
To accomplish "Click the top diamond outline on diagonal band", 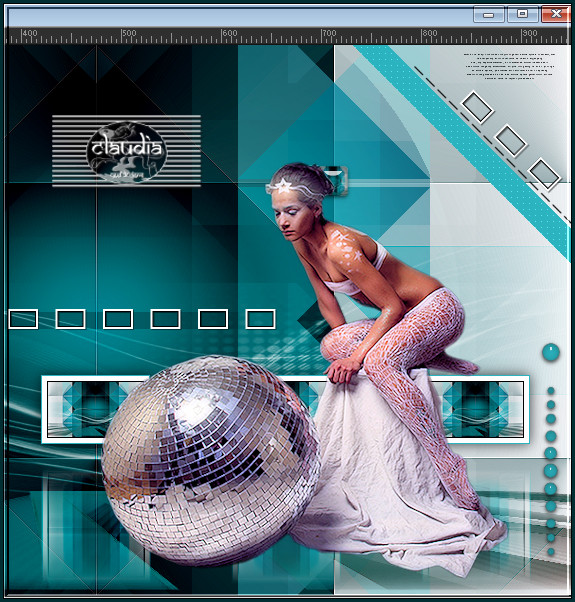I will [x=477, y=107].
